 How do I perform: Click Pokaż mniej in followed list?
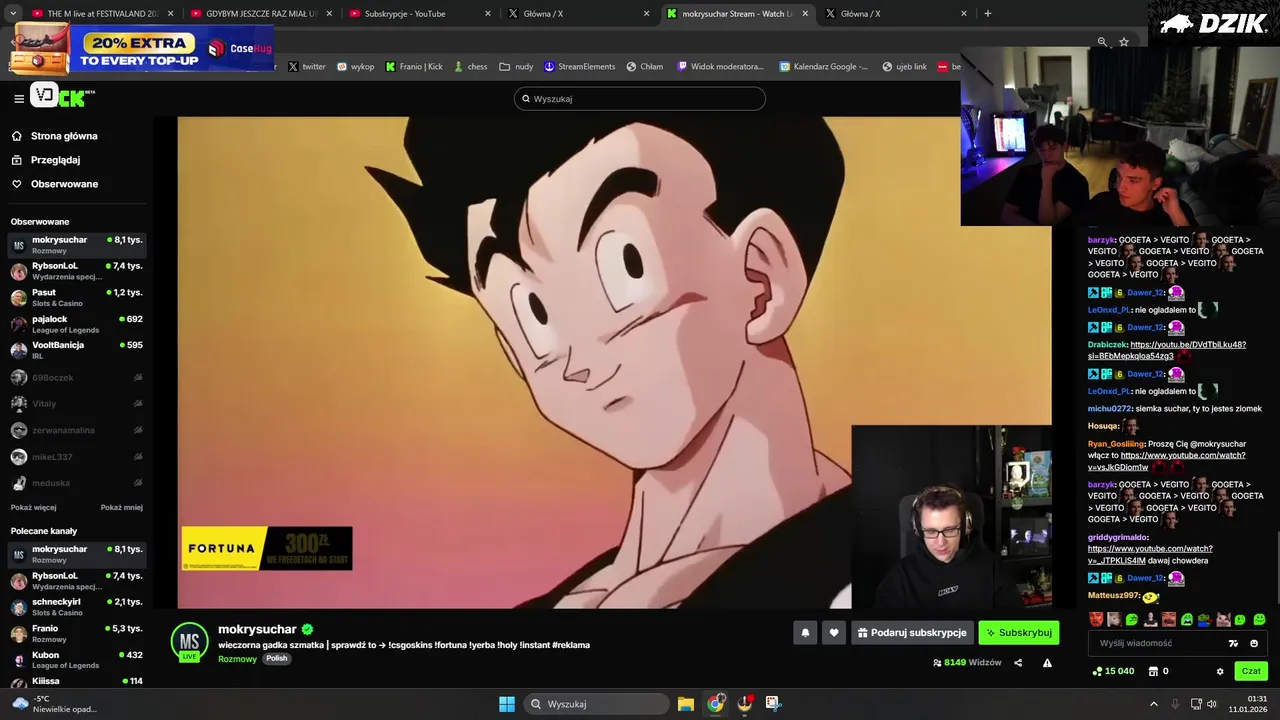(122, 507)
